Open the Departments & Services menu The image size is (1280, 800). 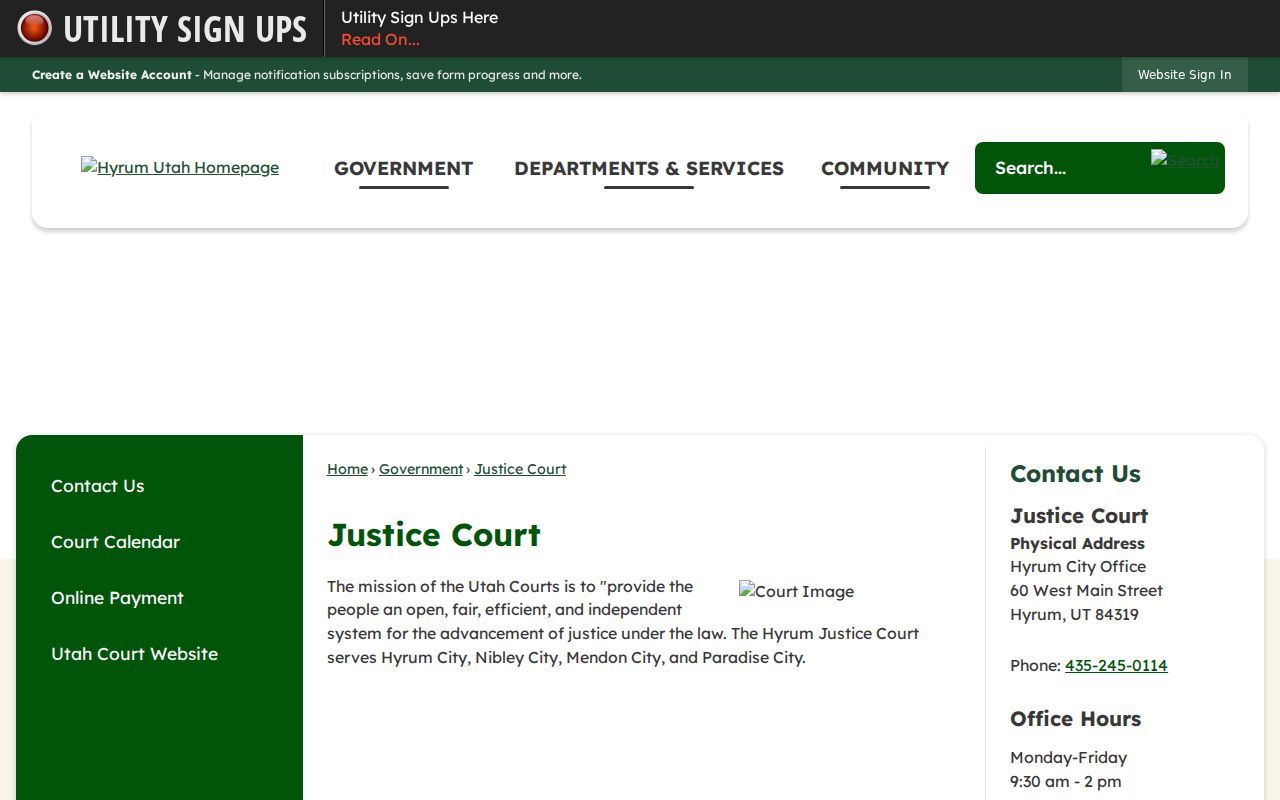(649, 168)
